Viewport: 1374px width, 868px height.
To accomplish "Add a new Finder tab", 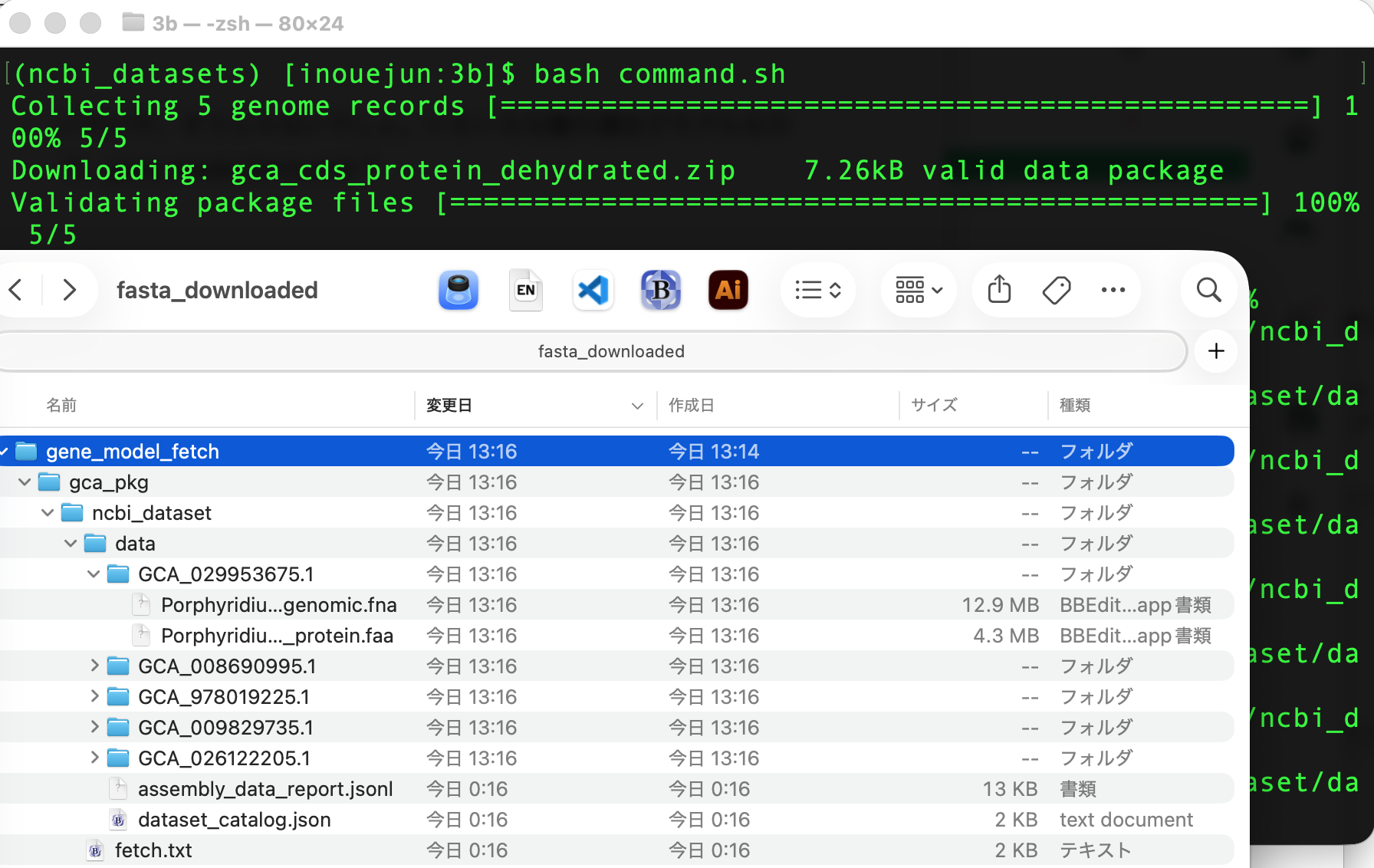I will (1216, 351).
